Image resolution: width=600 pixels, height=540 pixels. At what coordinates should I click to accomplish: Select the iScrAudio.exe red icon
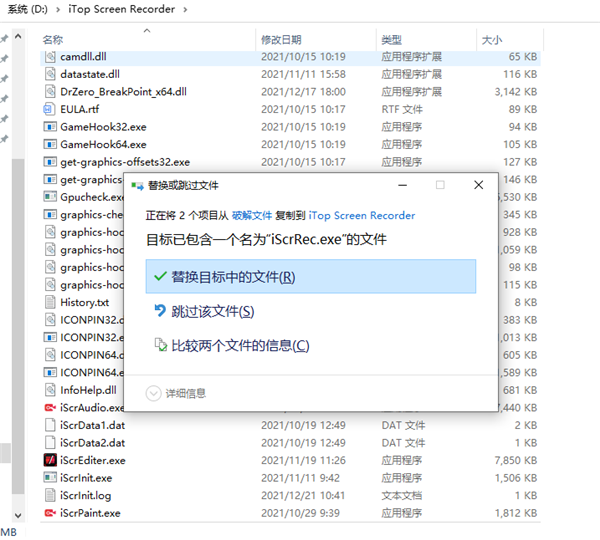coord(50,408)
